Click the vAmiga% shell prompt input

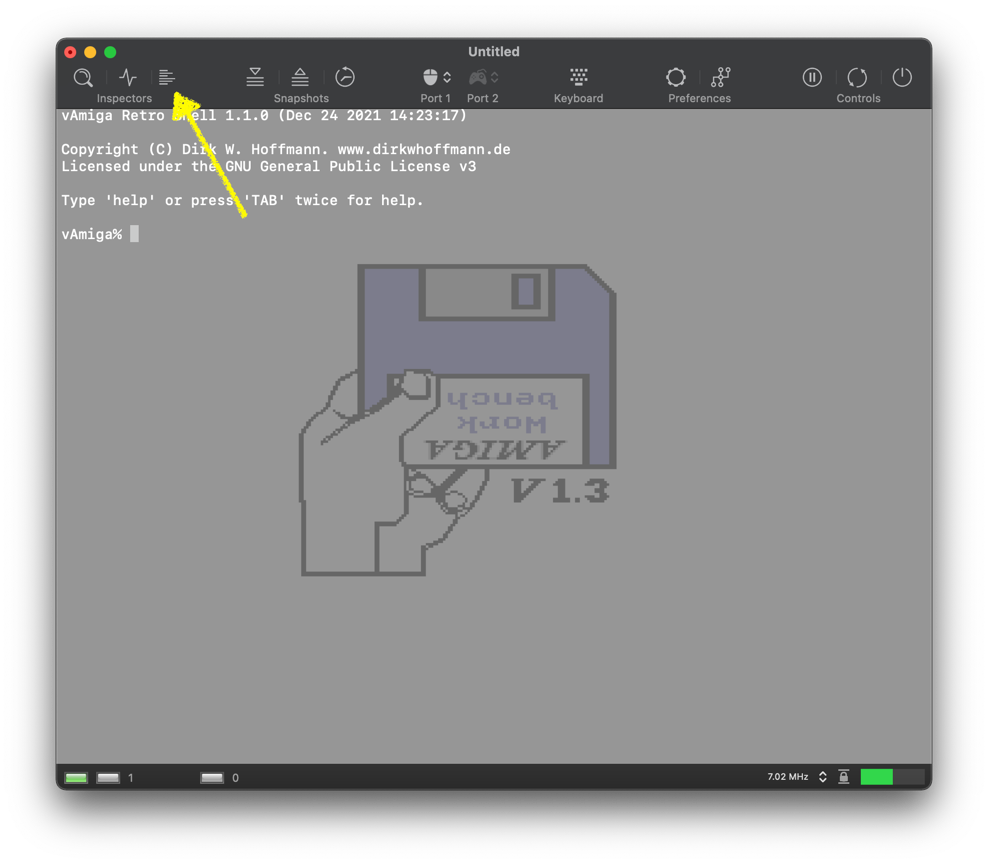134,234
